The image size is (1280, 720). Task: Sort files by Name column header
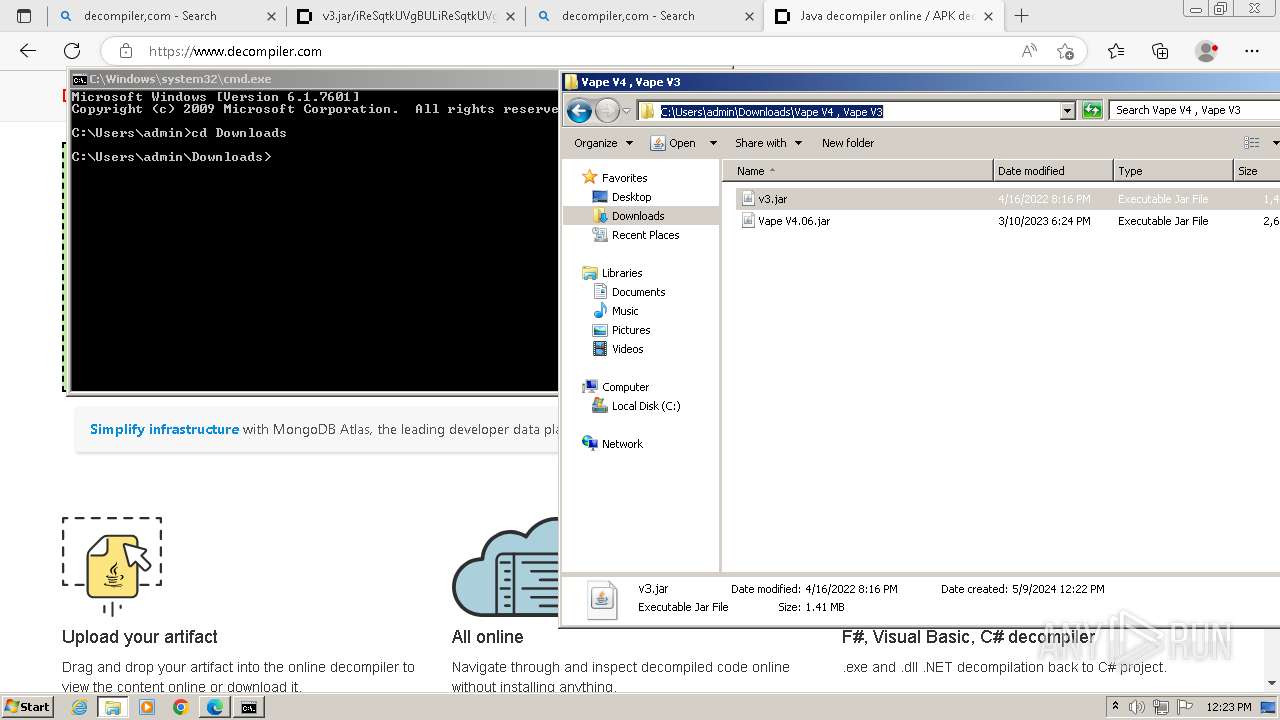point(857,171)
